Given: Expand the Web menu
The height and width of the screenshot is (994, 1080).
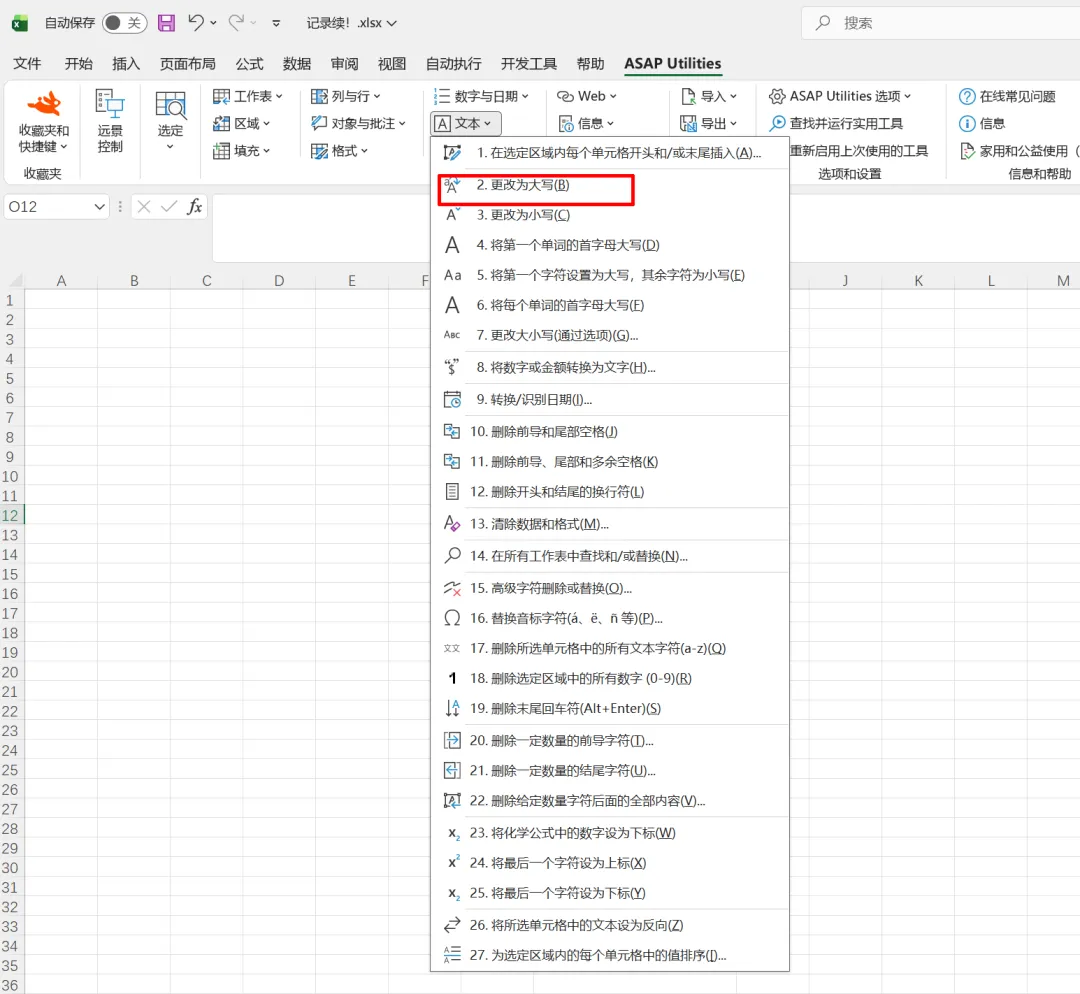Looking at the screenshot, I should click(587, 96).
